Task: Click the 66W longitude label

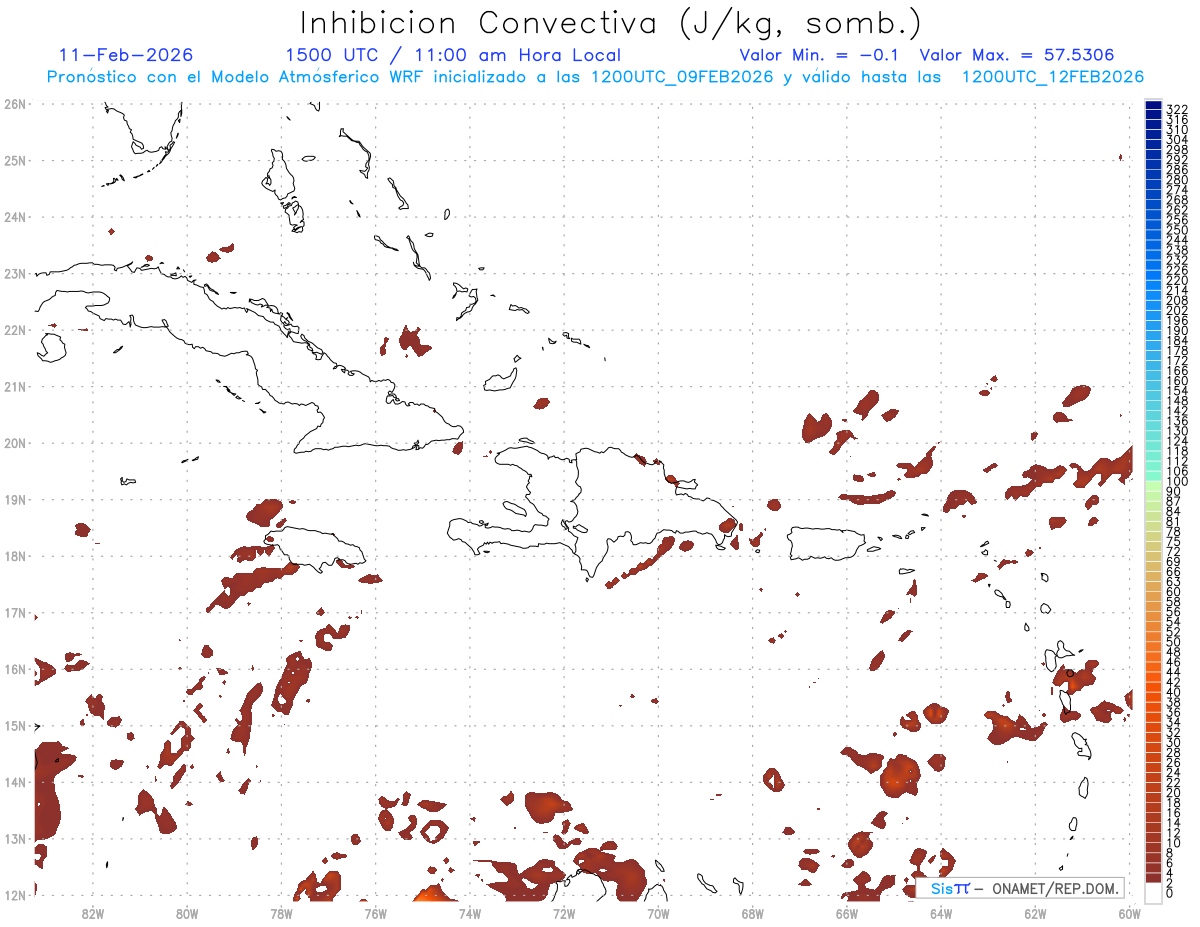Action: click(847, 913)
